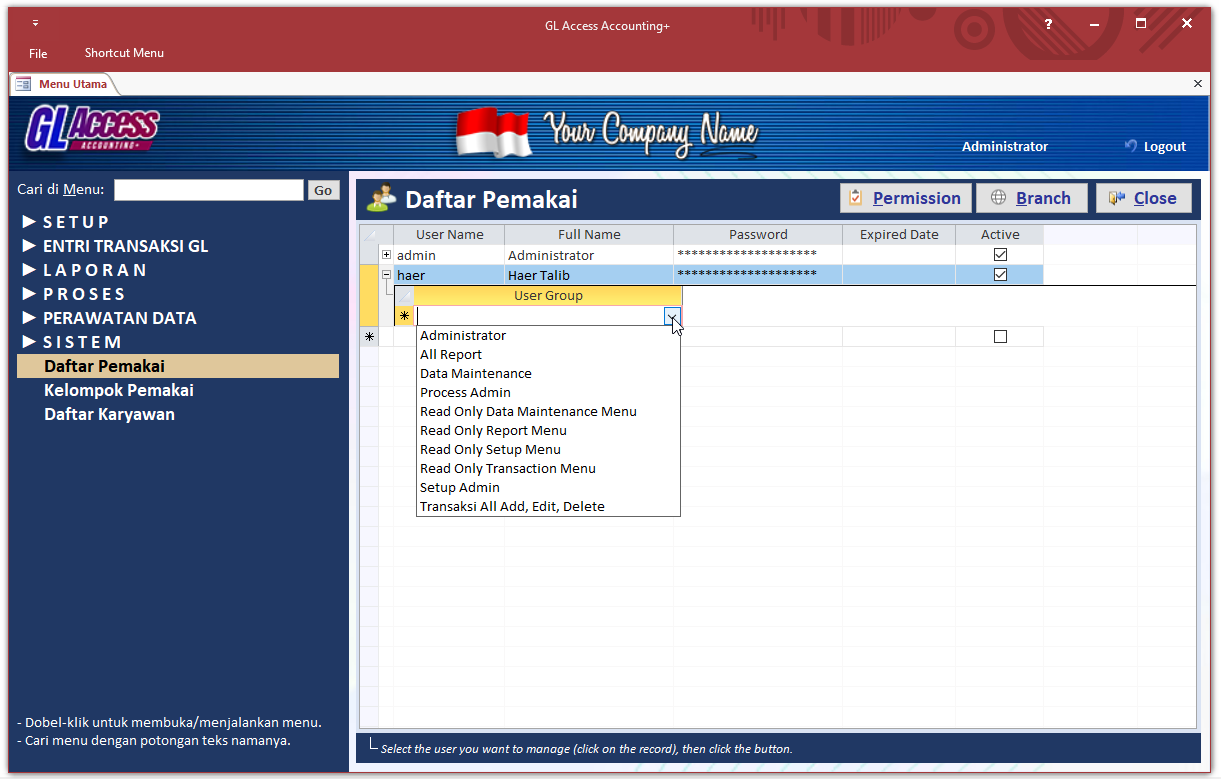Check Active box in the new row
Screen dimensions: 1221x779
click(1000, 337)
